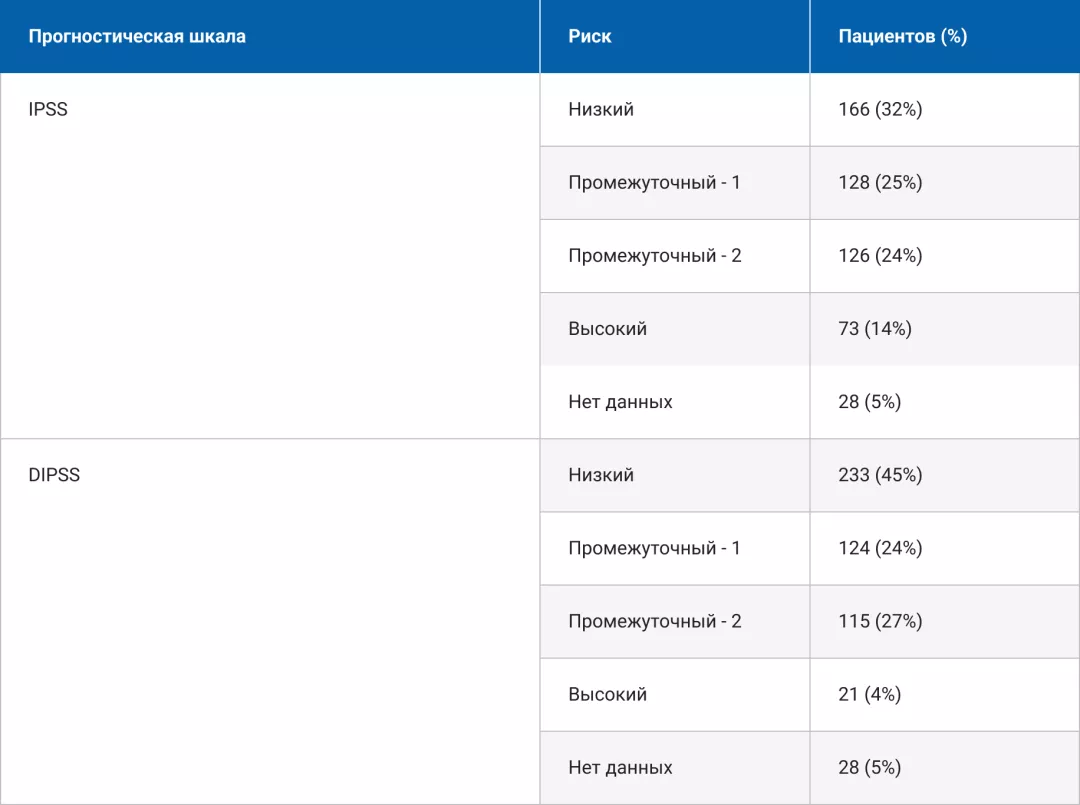Screen dimensions: 1080x805
Task: Click the '73 (14%)' patients cell
Action: click(874, 329)
